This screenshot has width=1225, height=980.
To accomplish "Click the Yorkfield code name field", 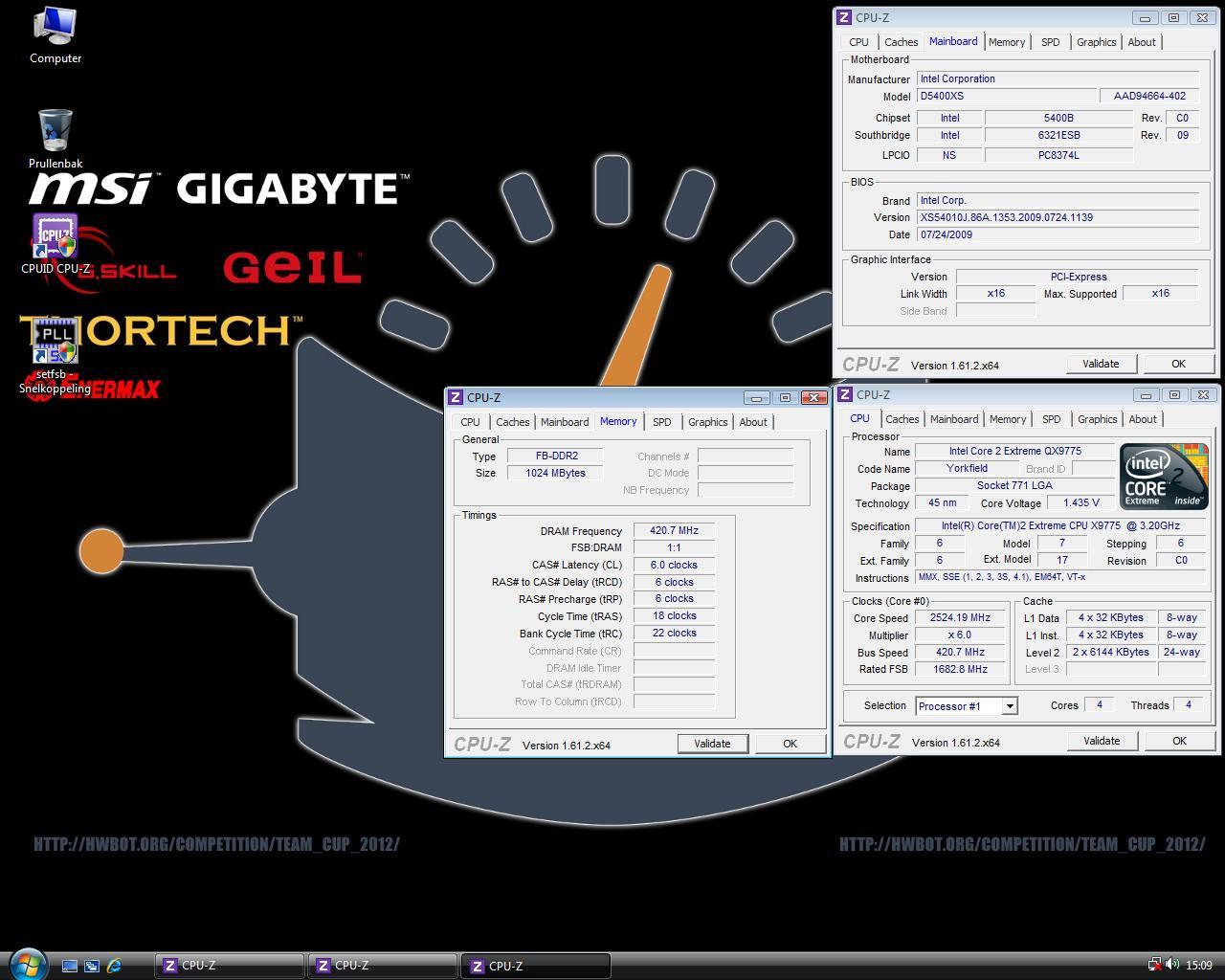I will [x=967, y=468].
